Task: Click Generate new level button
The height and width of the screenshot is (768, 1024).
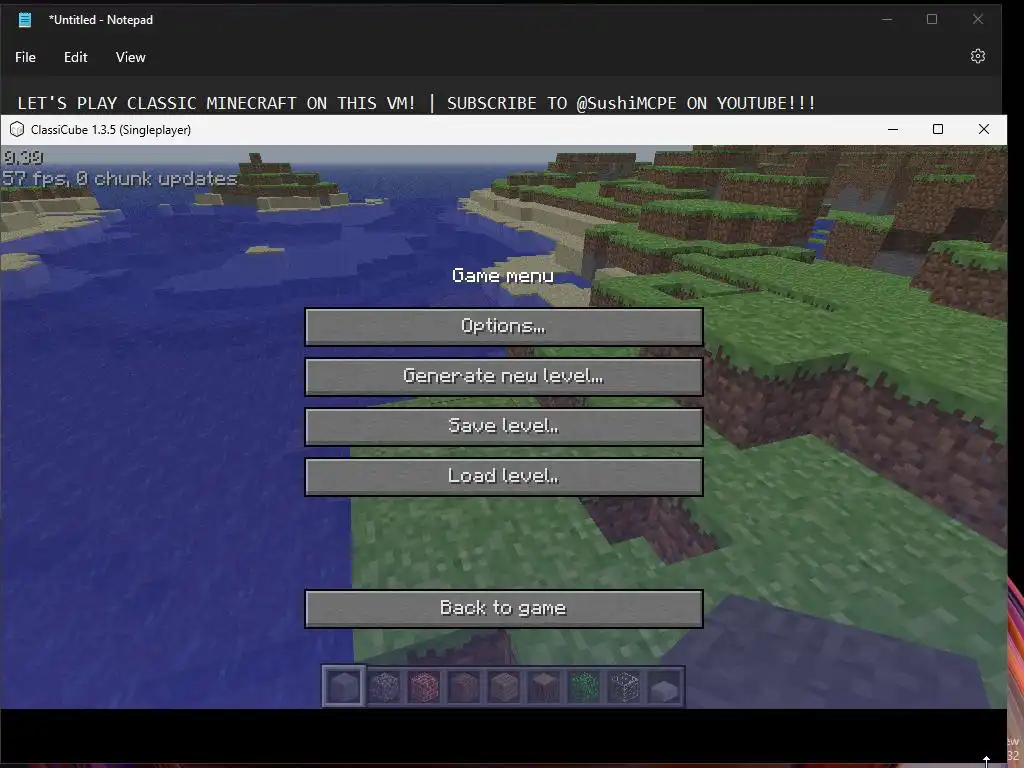Action: 504,376
